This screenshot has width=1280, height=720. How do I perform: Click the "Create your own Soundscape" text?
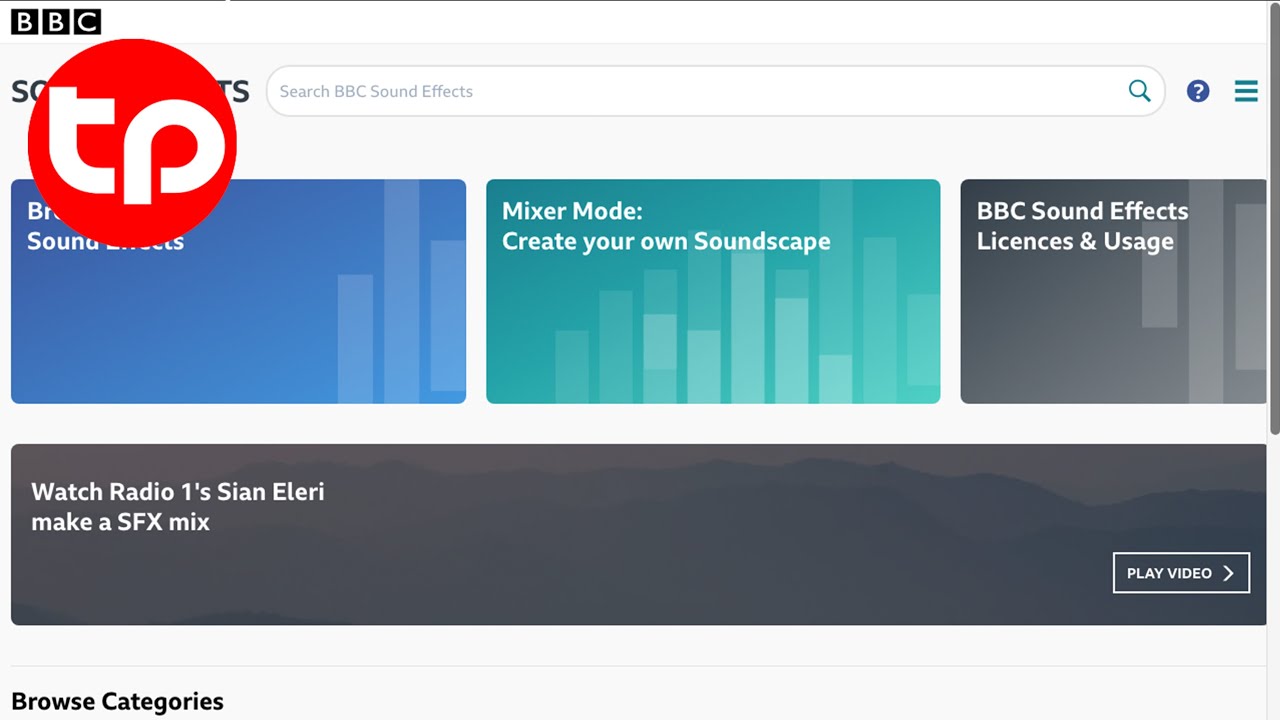(666, 242)
